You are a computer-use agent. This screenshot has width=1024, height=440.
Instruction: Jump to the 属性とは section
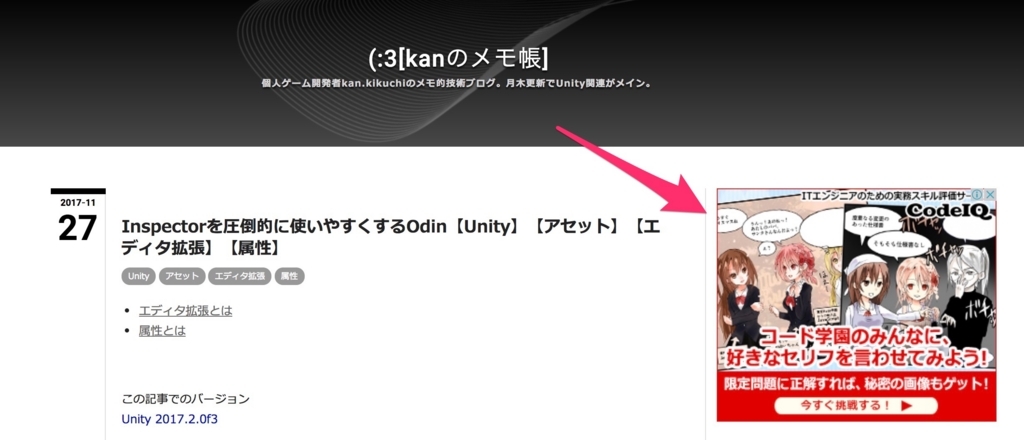tap(162, 331)
